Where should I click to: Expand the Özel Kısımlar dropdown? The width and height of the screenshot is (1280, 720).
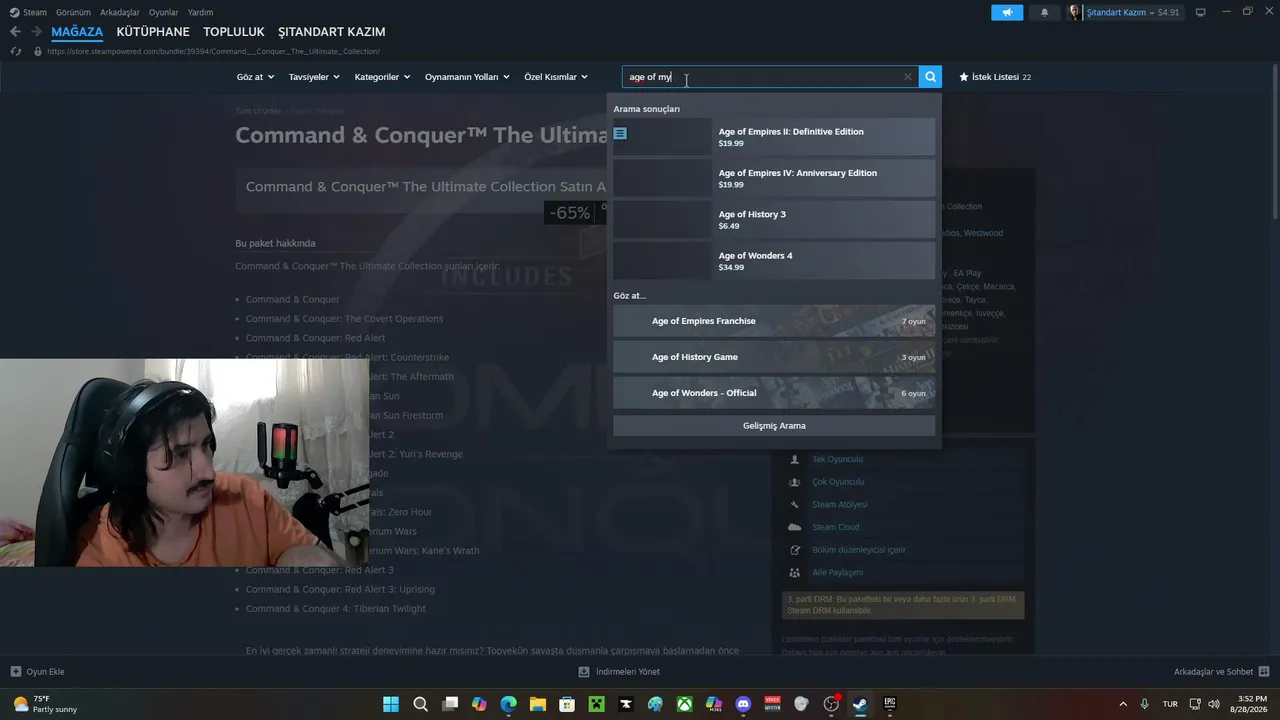coord(556,77)
